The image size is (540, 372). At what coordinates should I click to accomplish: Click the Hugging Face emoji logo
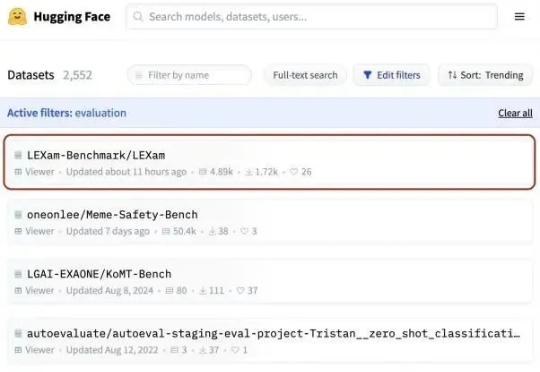pyautogui.click(x=17, y=17)
